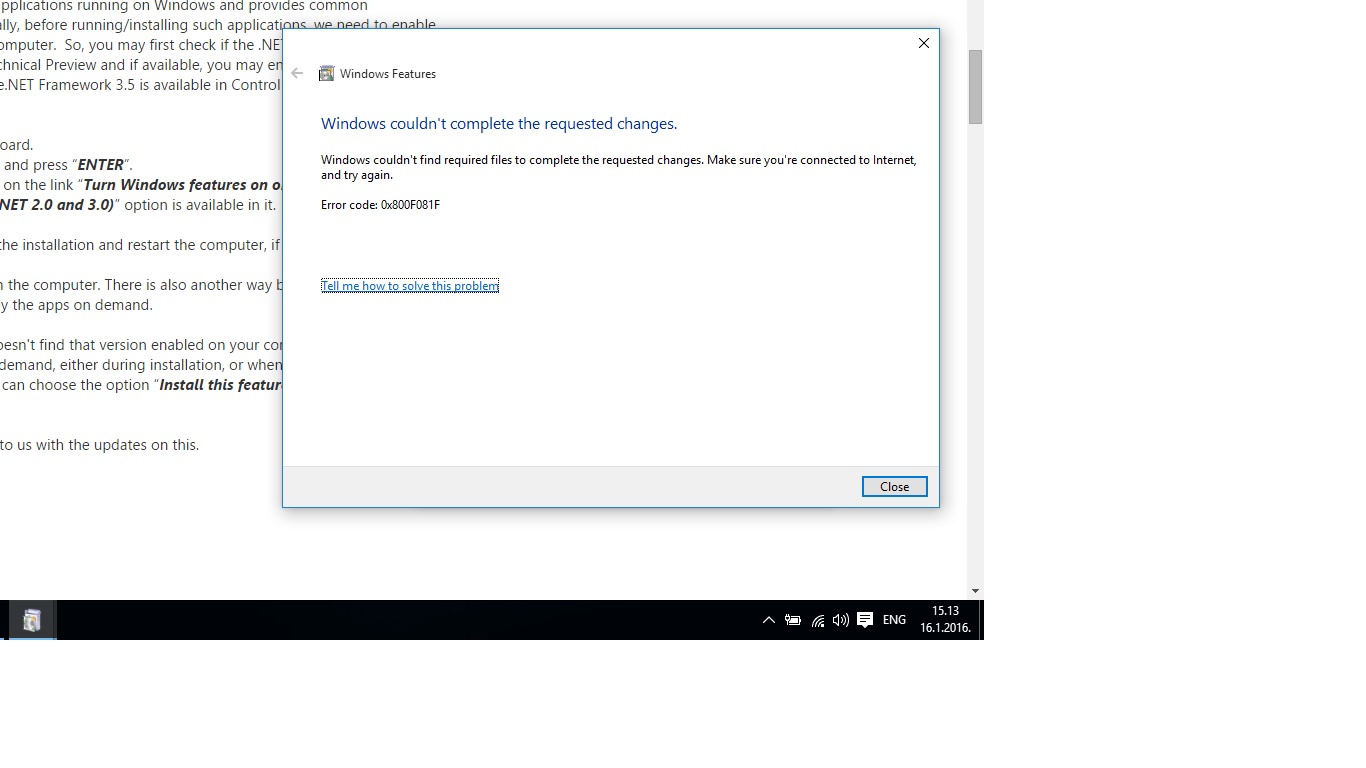Open the Windows Features app on taskbar
Viewport: 1366px width, 768px height.
point(32,620)
